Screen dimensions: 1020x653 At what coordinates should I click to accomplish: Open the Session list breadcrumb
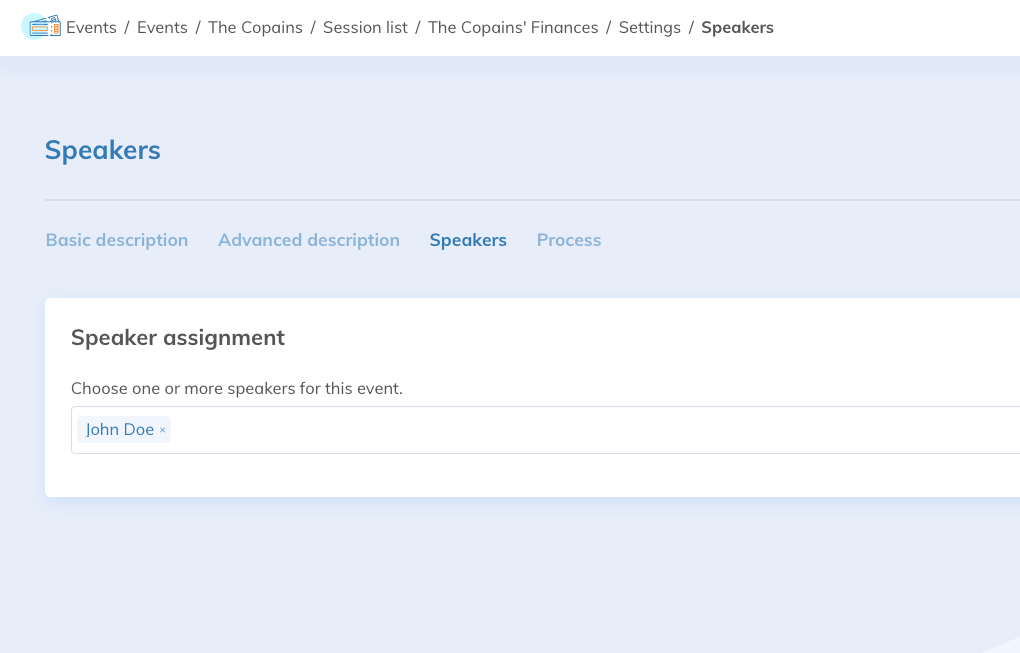coord(365,28)
